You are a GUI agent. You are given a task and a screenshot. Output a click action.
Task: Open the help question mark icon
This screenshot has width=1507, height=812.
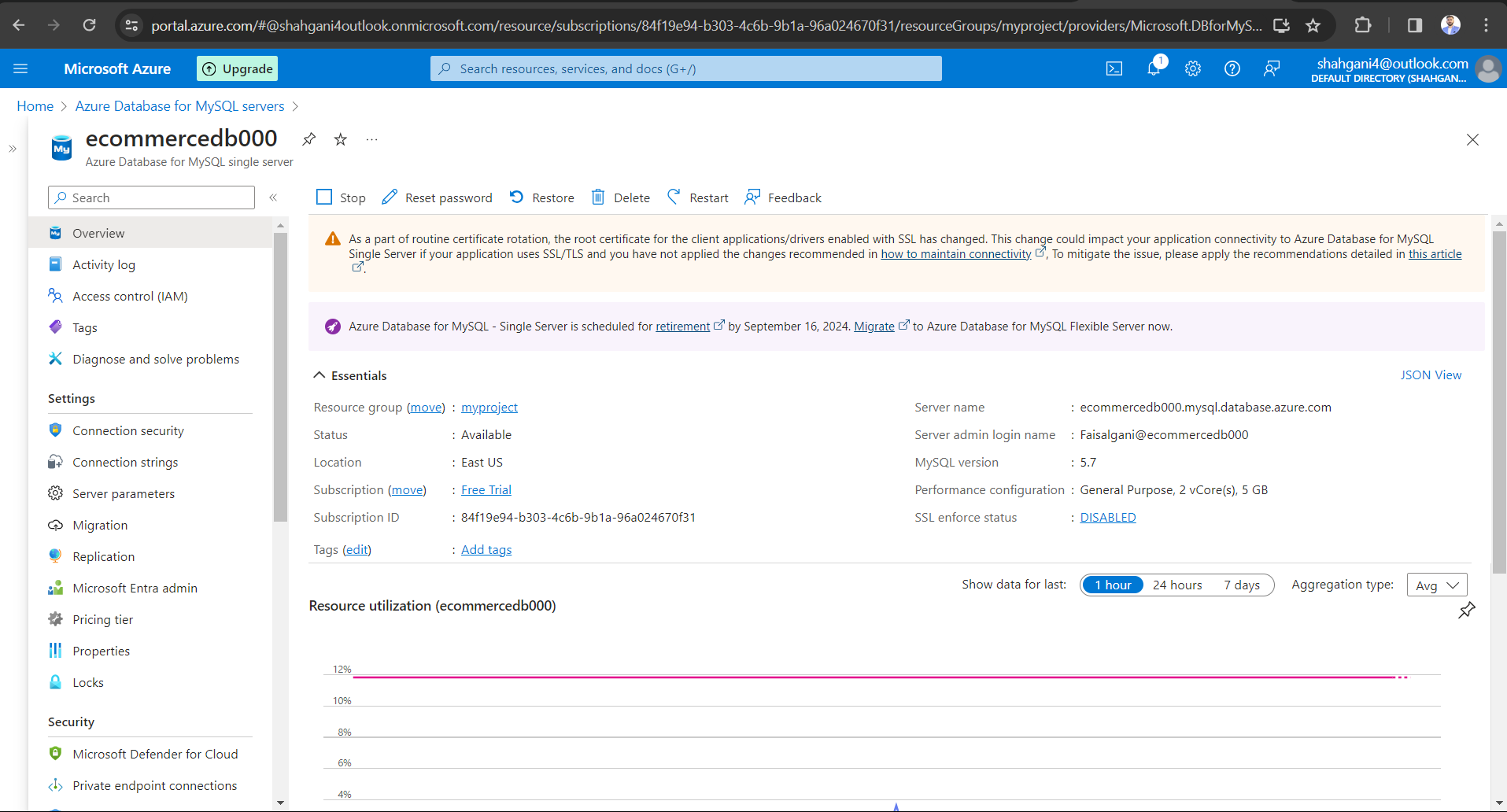tap(1232, 68)
